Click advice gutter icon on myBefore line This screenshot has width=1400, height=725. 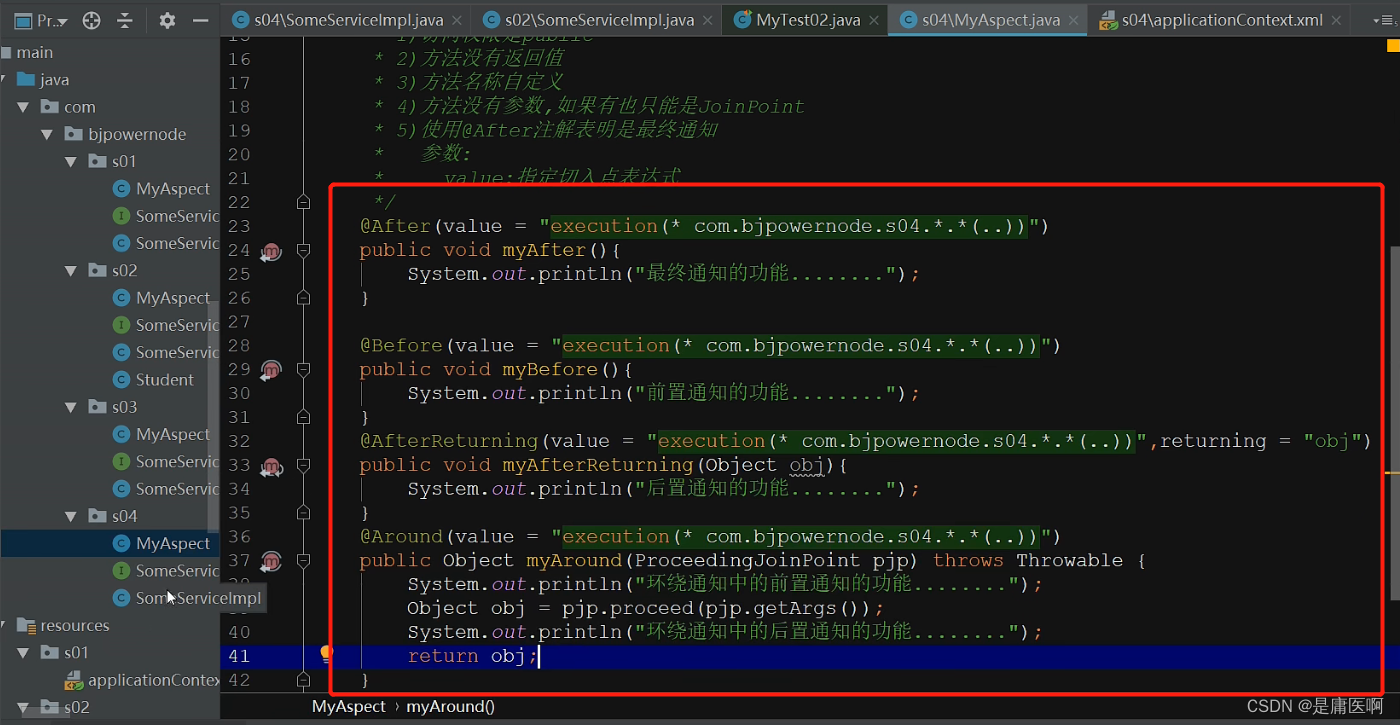pyautogui.click(x=270, y=370)
